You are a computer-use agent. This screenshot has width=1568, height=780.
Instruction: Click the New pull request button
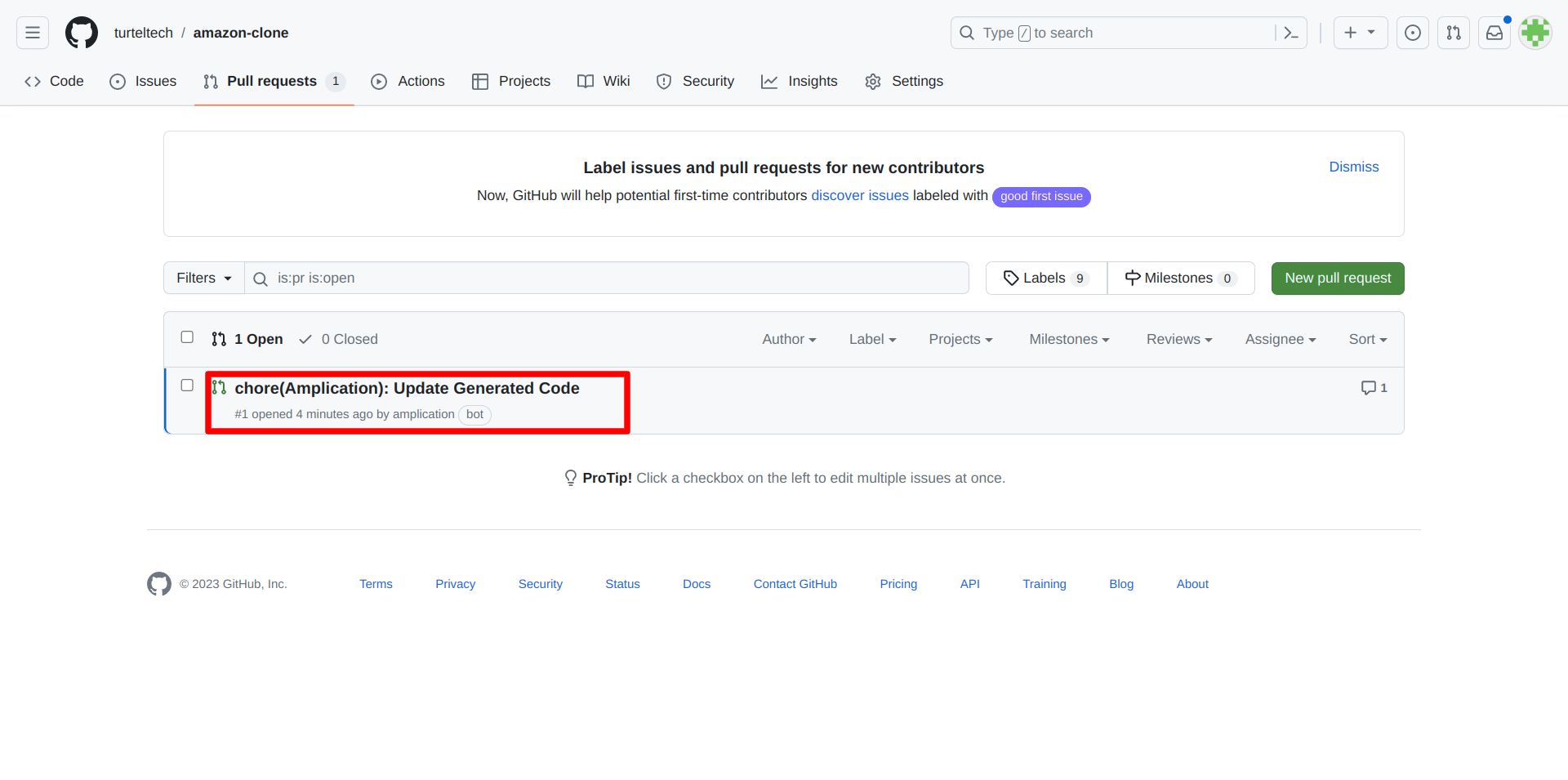click(1337, 278)
